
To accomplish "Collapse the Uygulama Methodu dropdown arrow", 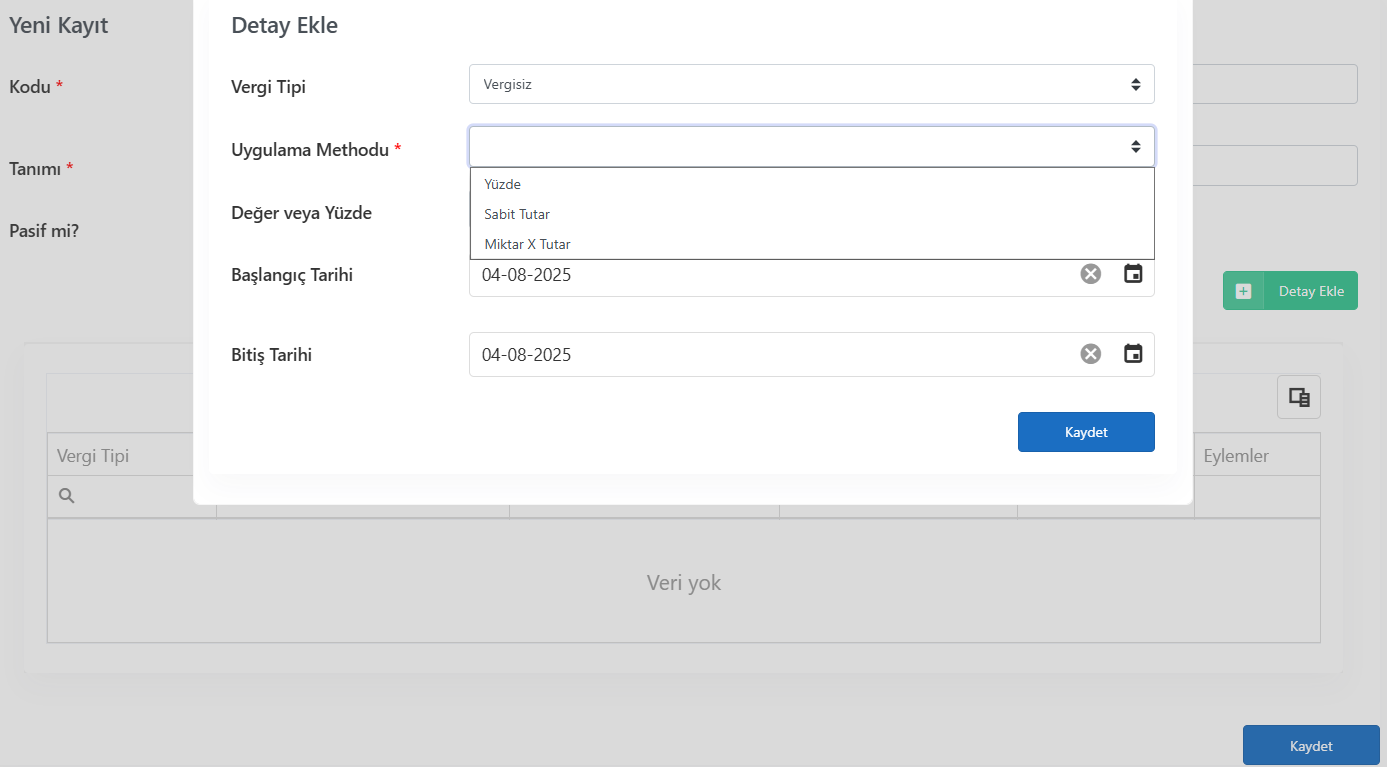I will (x=1136, y=147).
